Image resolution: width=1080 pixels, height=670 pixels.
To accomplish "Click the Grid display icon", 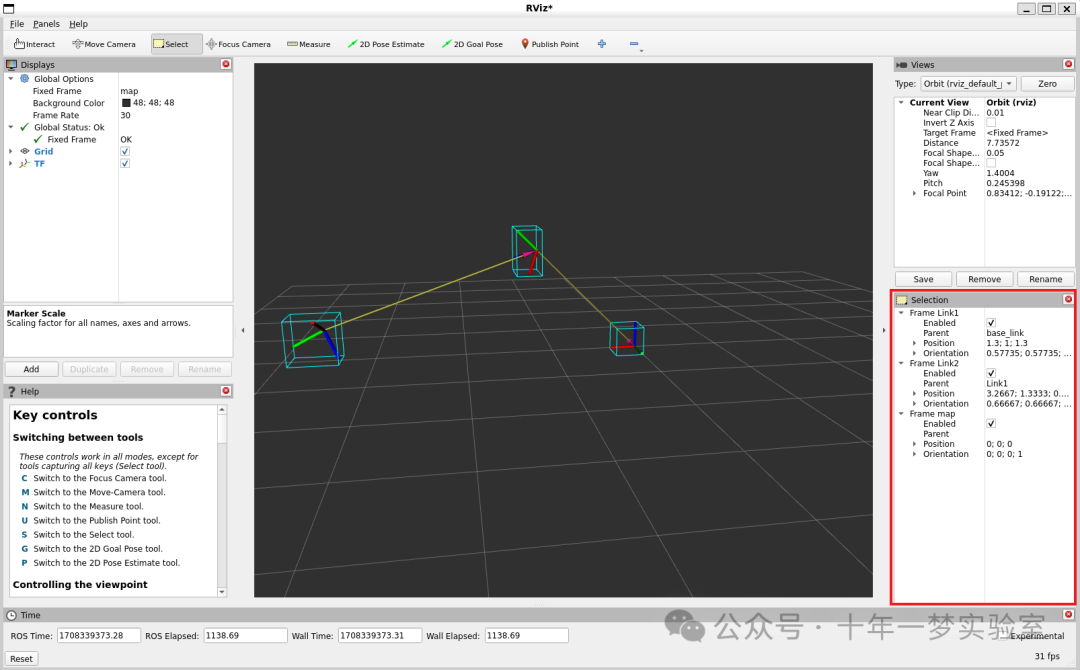I will pos(25,151).
